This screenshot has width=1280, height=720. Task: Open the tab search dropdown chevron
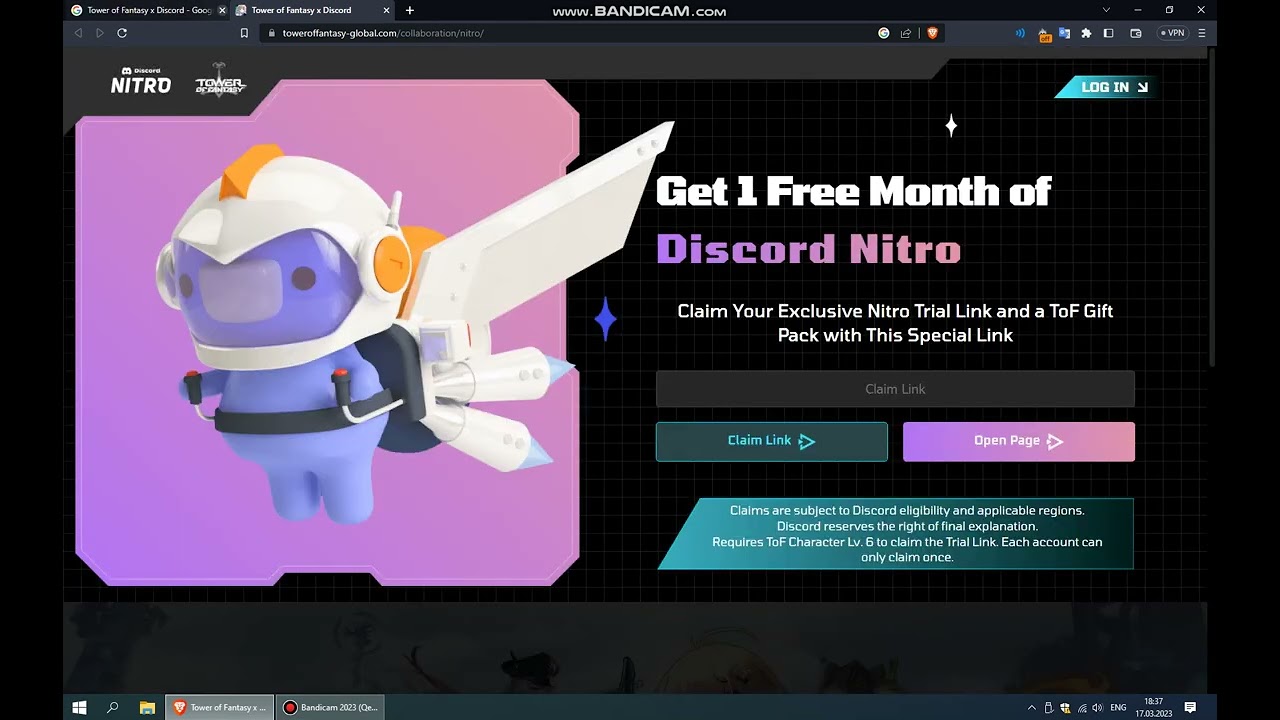click(x=1106, y=10)
